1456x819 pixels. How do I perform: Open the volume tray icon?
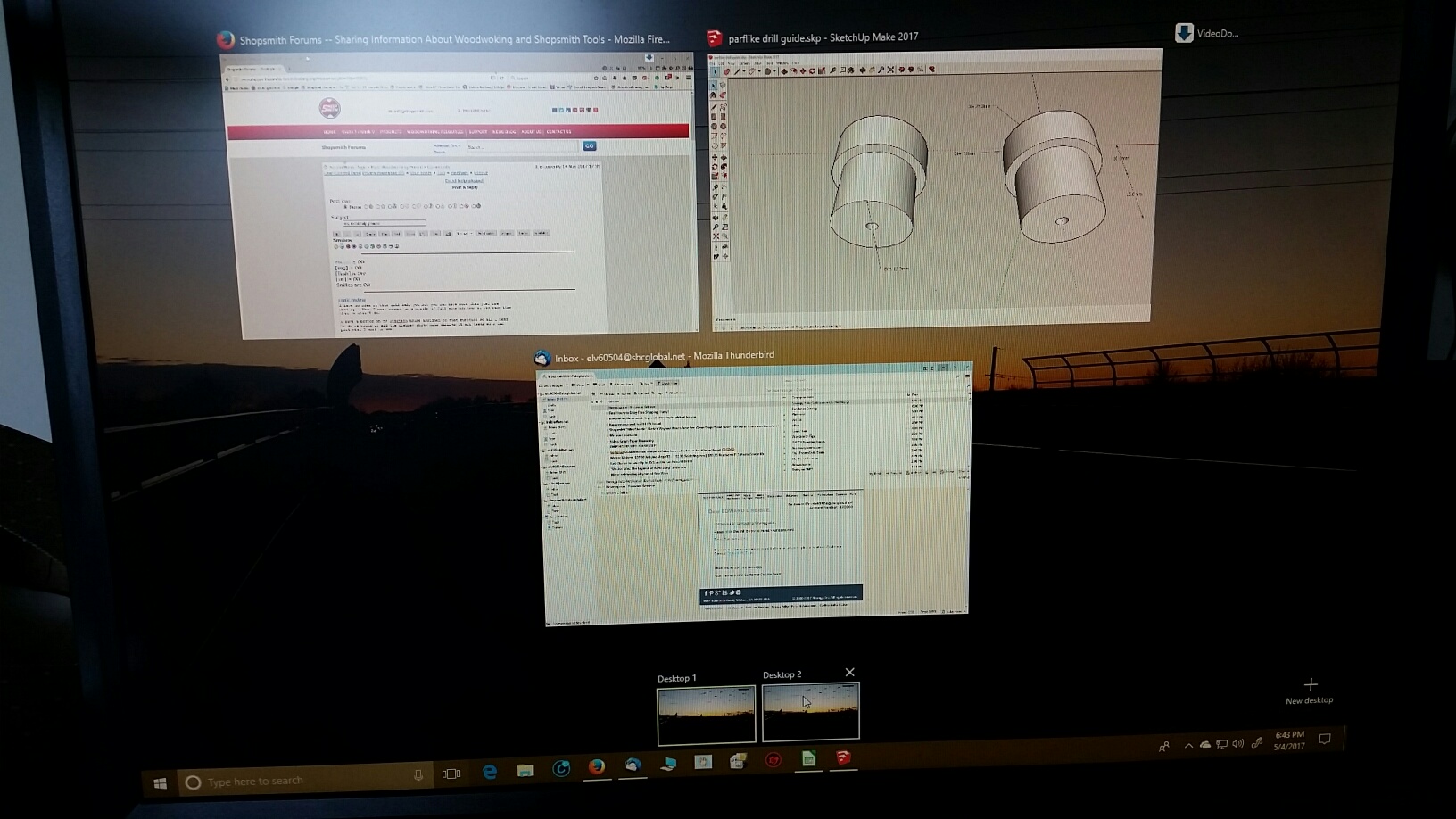tap(1238, 743)
